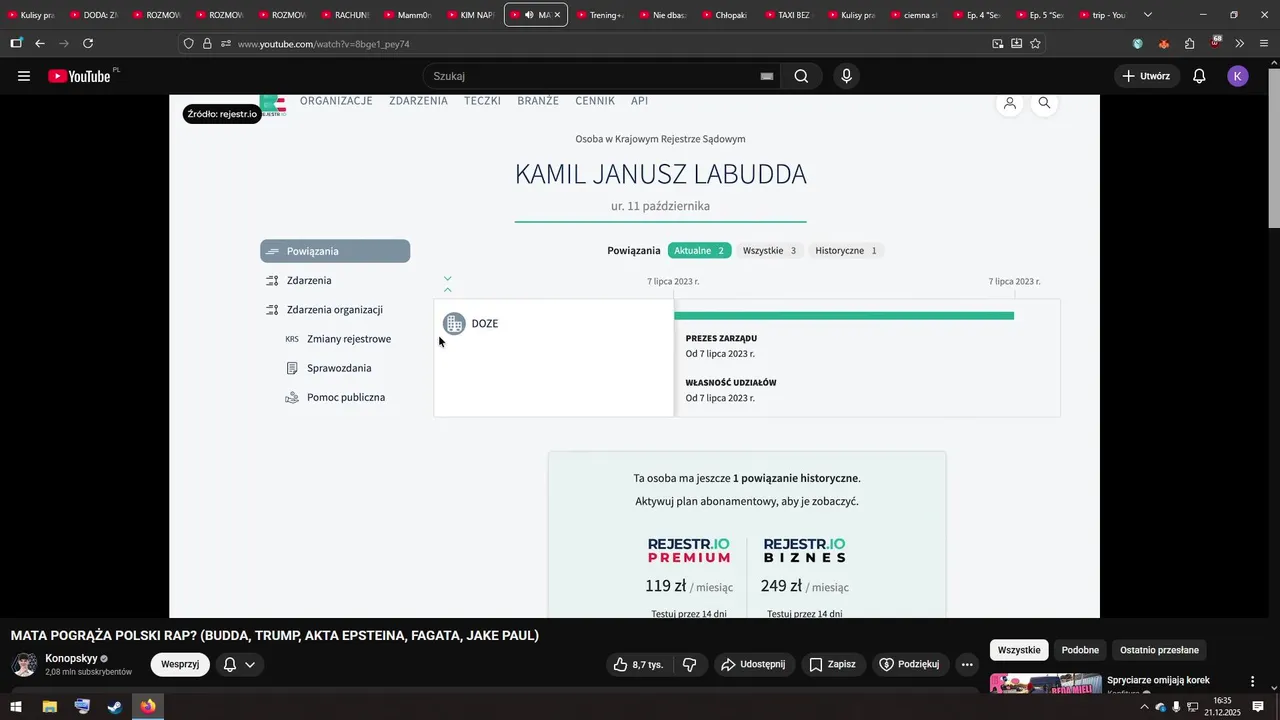Bookmark this page with the star icon
This screenshot has width=1280, height=720.
(1035, 43)
